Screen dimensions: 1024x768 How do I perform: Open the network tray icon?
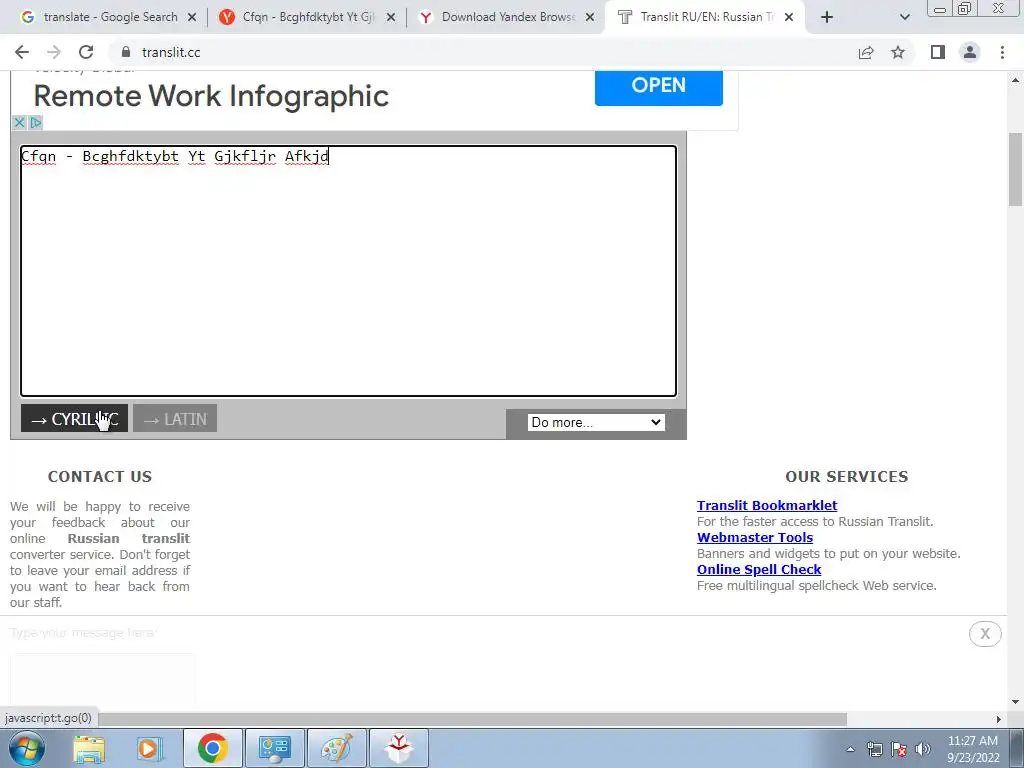[874, 749]
